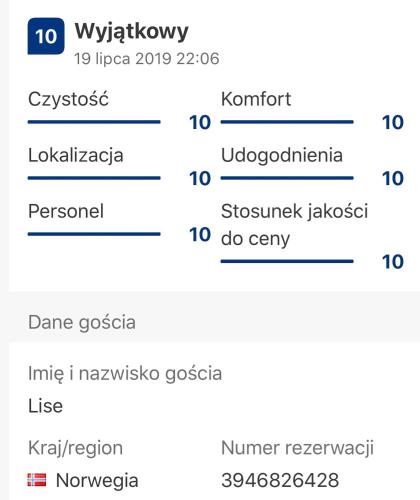Viewport: 420px width, 500px height.
Task: Click the Numer rezerwacji label
Action: [297, 448]
